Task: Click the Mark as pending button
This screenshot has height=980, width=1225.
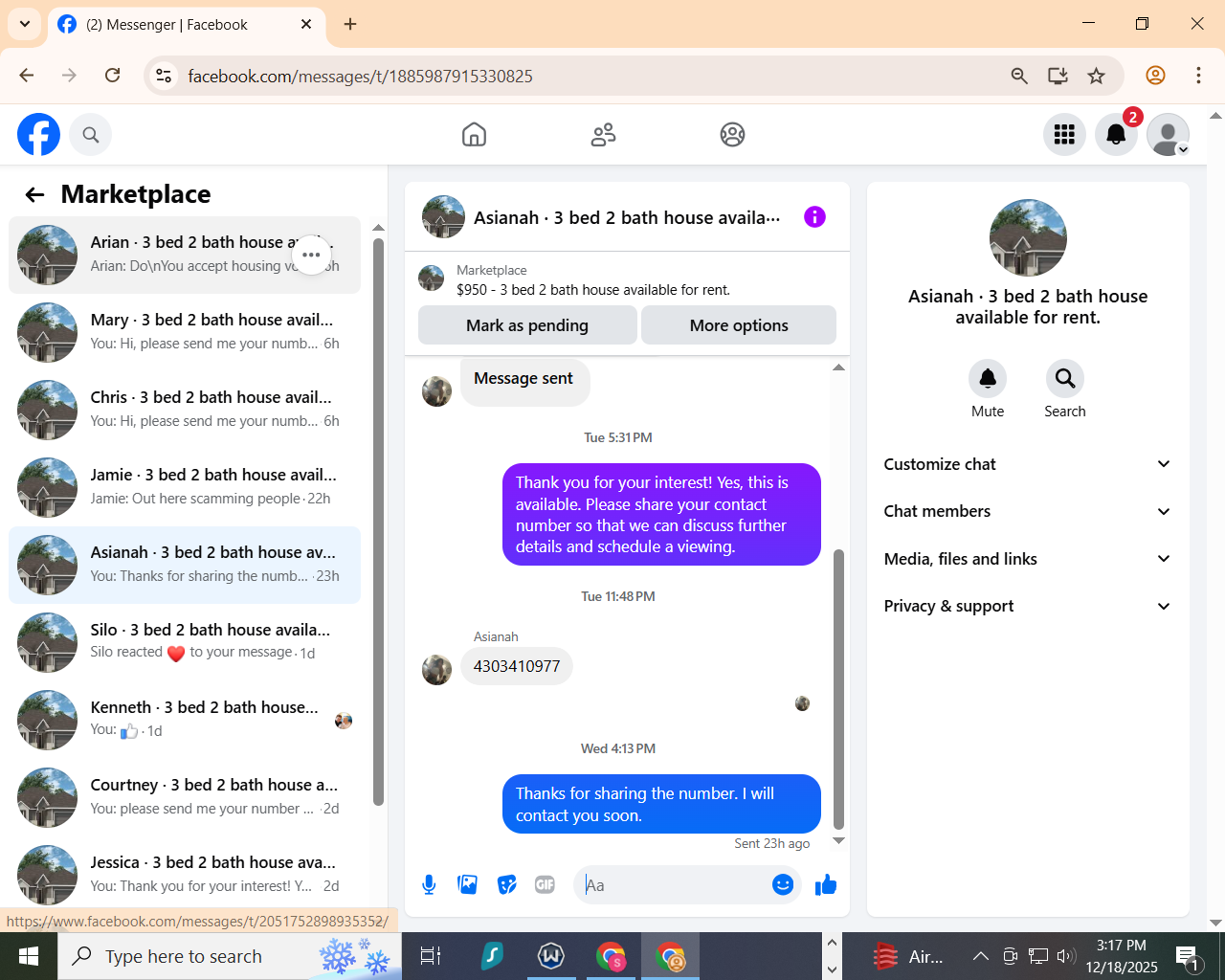Action: (x=527, y=325)
